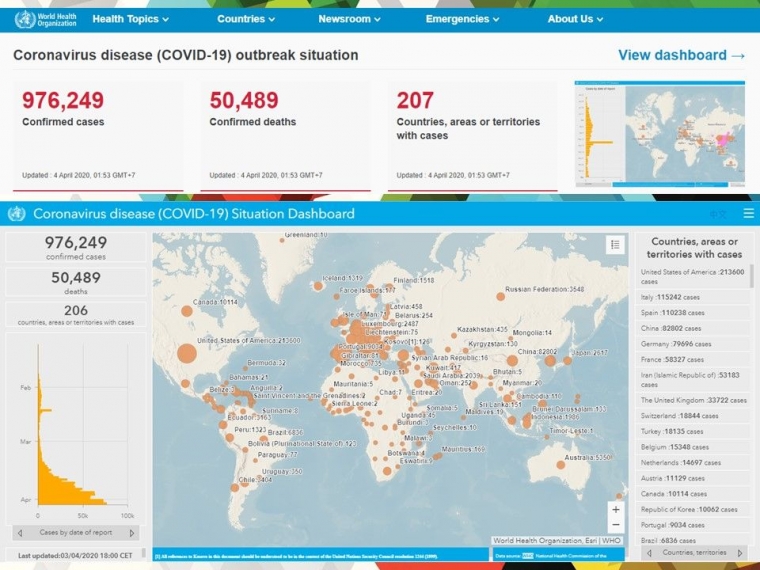760x570 pixels.
Task: Click the Canada case bubble on map
Action: point(187,311)
